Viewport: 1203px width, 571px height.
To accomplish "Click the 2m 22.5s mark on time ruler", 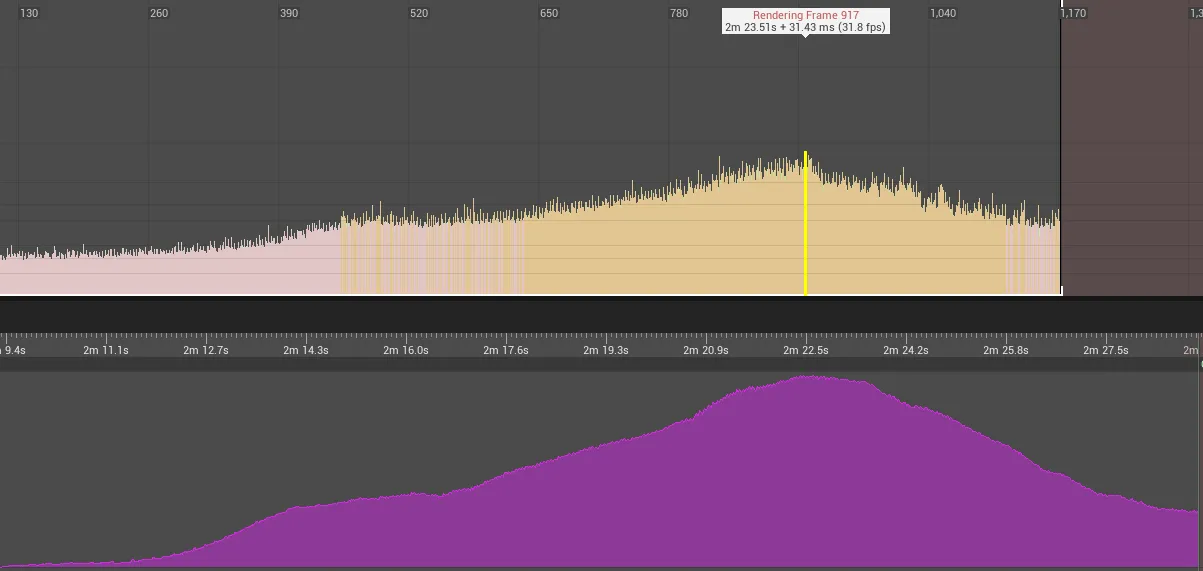I will point(806,351).
